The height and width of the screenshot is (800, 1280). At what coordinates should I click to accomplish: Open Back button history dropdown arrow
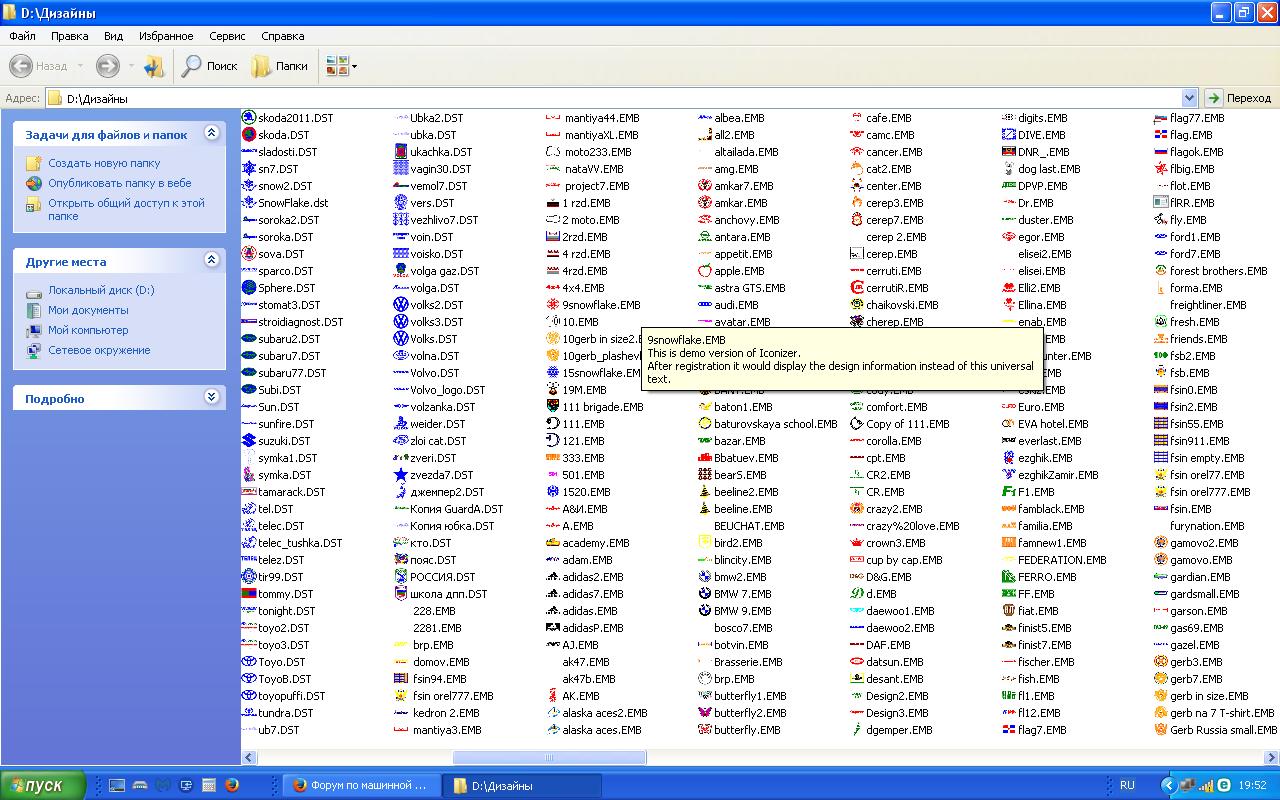click(80, 67)
